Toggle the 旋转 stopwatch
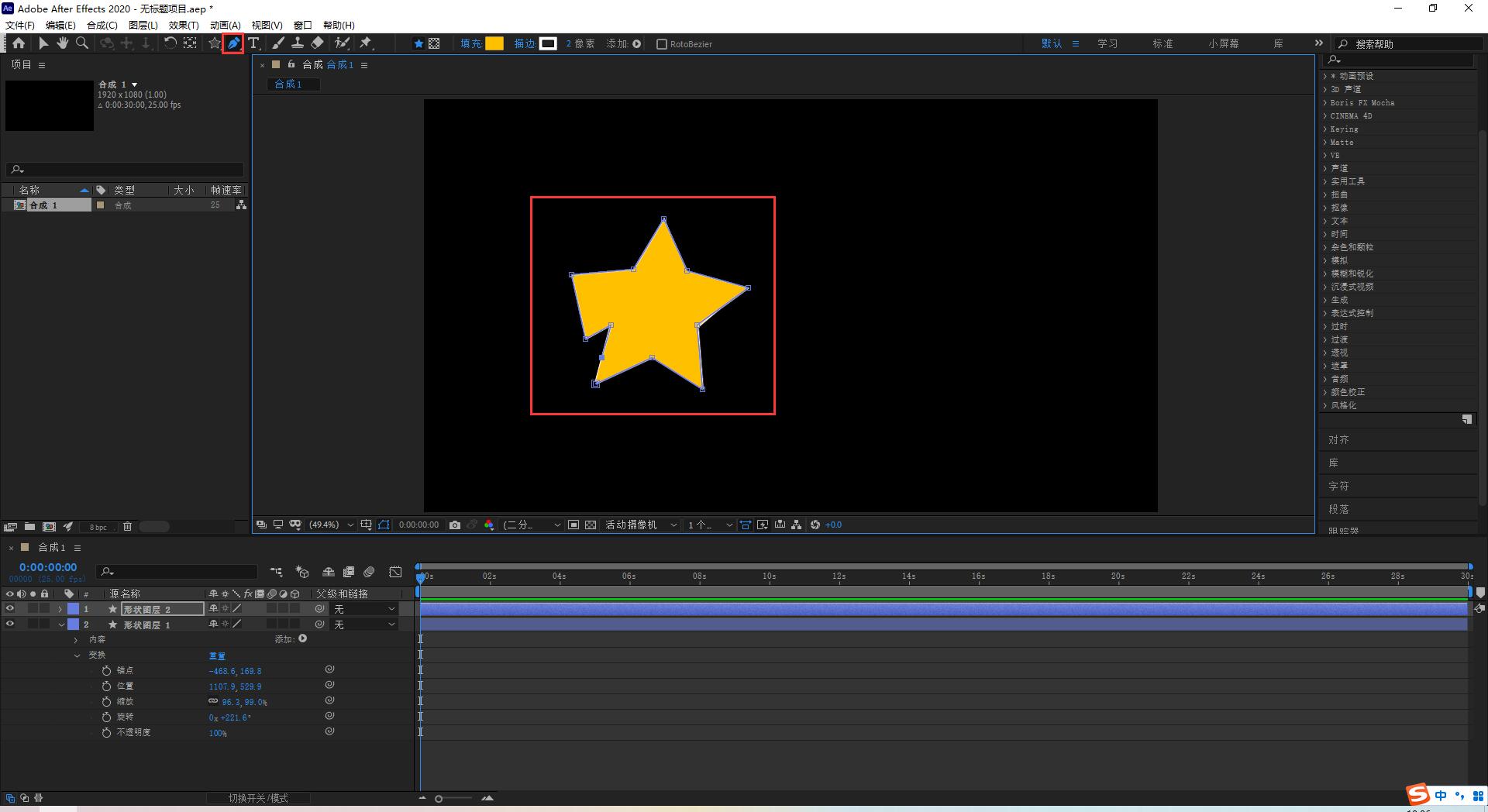Screen dimensions: 1488x812 pos(107,717)
